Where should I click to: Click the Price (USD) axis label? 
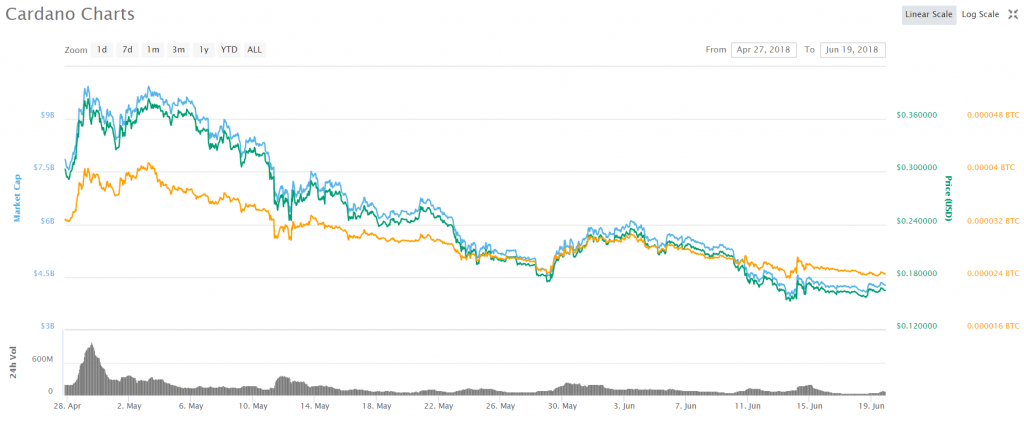[x=948, y=198]
